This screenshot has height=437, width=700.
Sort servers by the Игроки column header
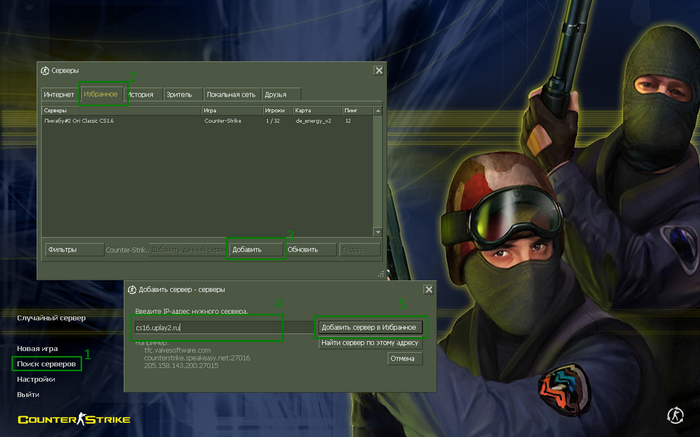tap(277, 110)
